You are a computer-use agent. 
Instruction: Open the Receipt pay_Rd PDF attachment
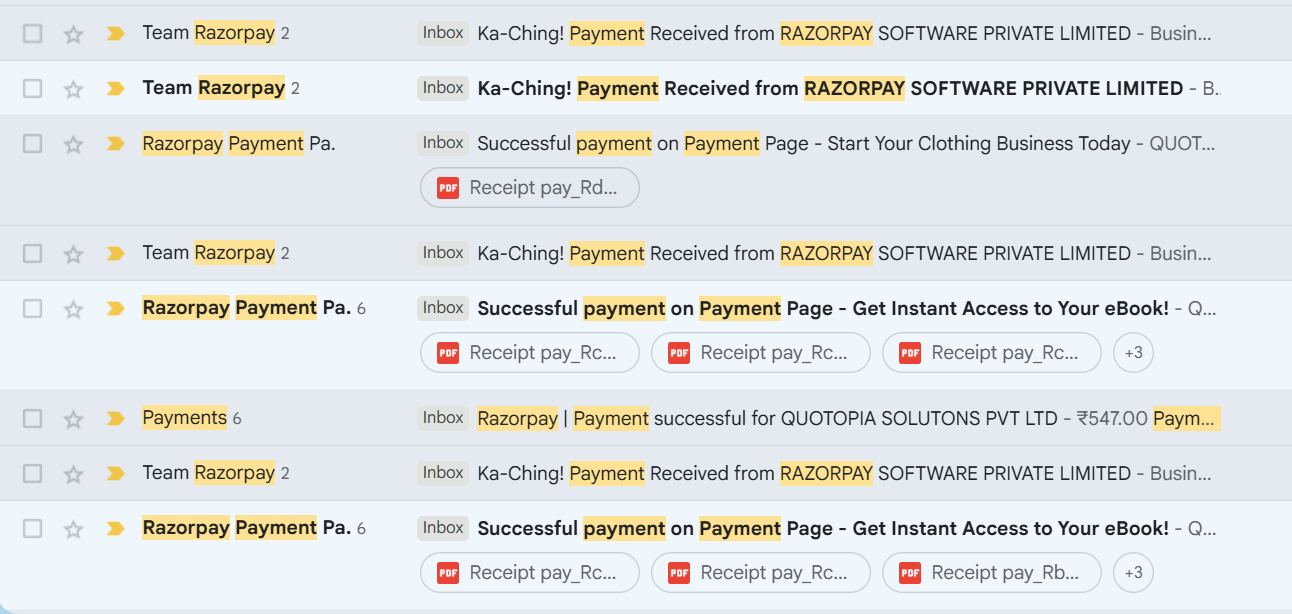coord(530,188)
